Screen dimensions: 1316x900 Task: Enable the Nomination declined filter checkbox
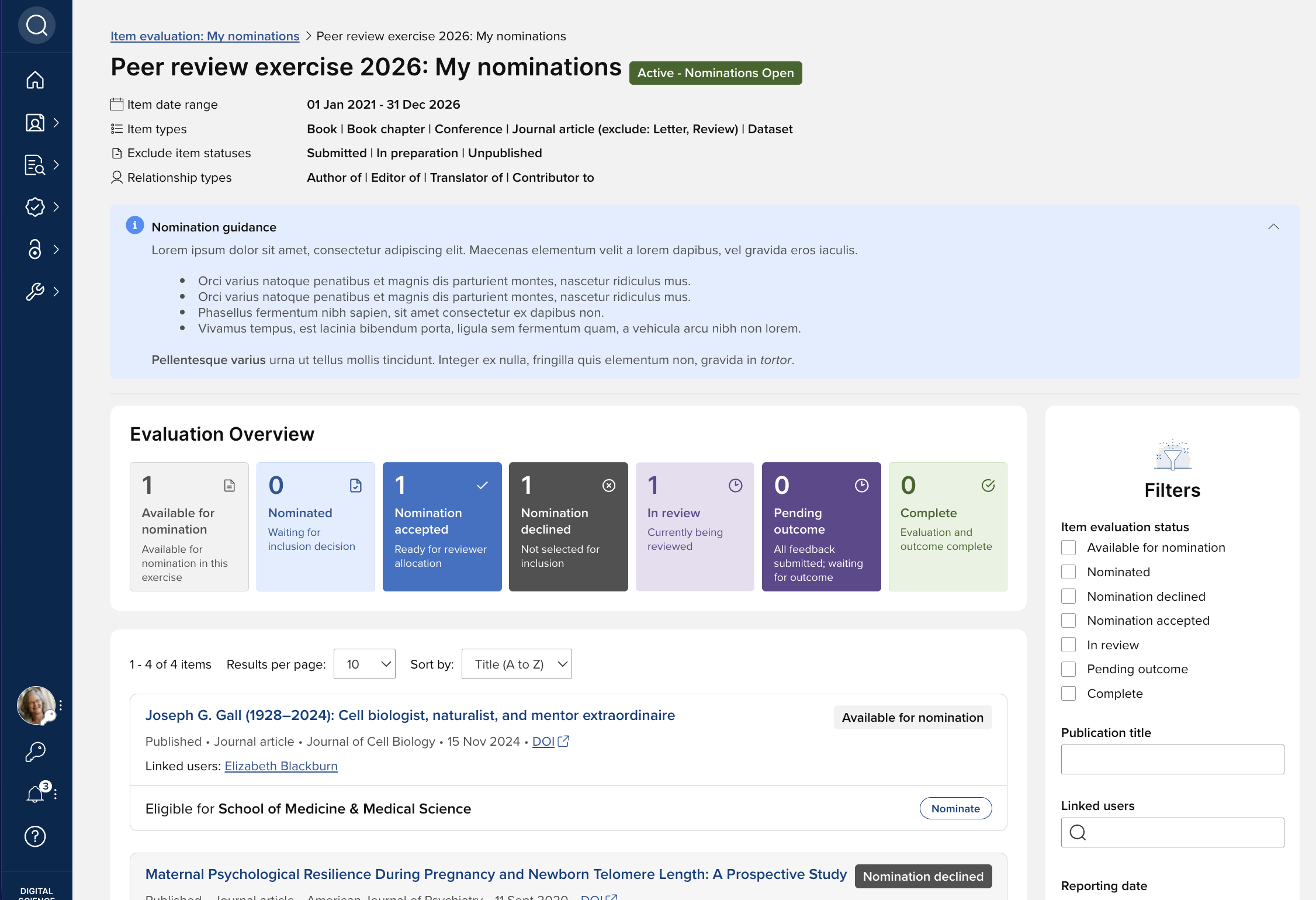click(x=1068, y=596)
